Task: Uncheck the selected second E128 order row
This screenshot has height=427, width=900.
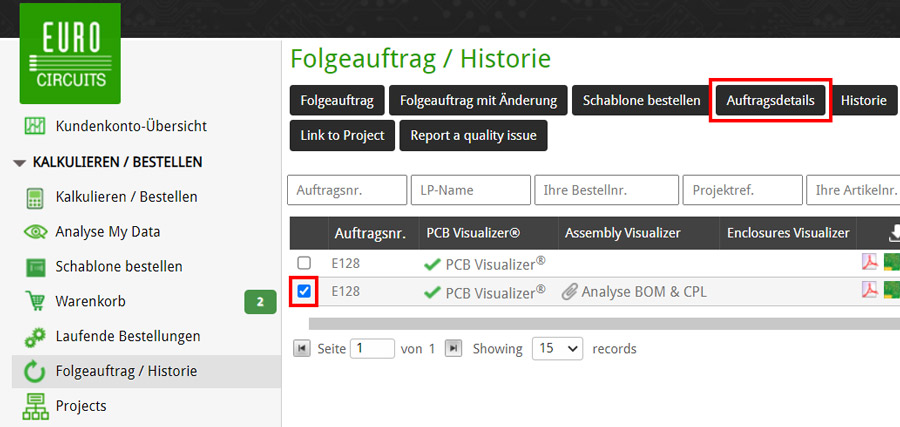Action: (x=304, y=292)
